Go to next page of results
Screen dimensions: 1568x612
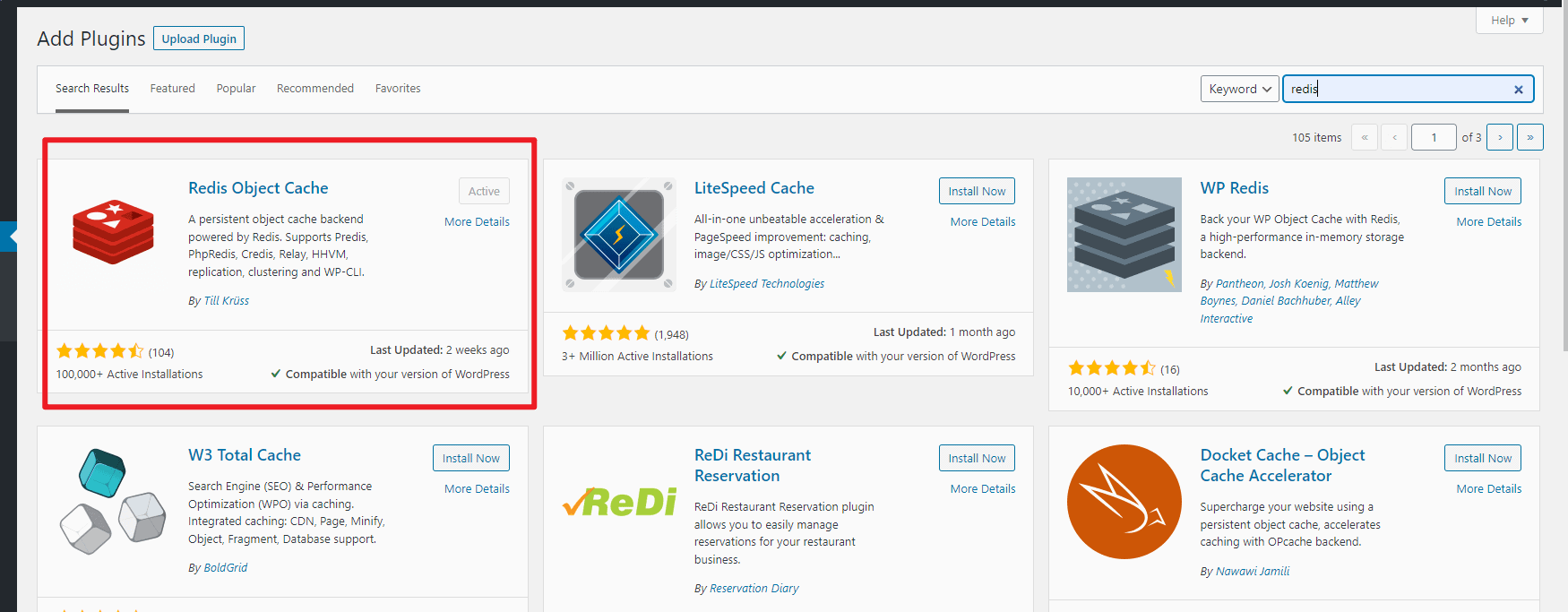(x=1500, y=137)
